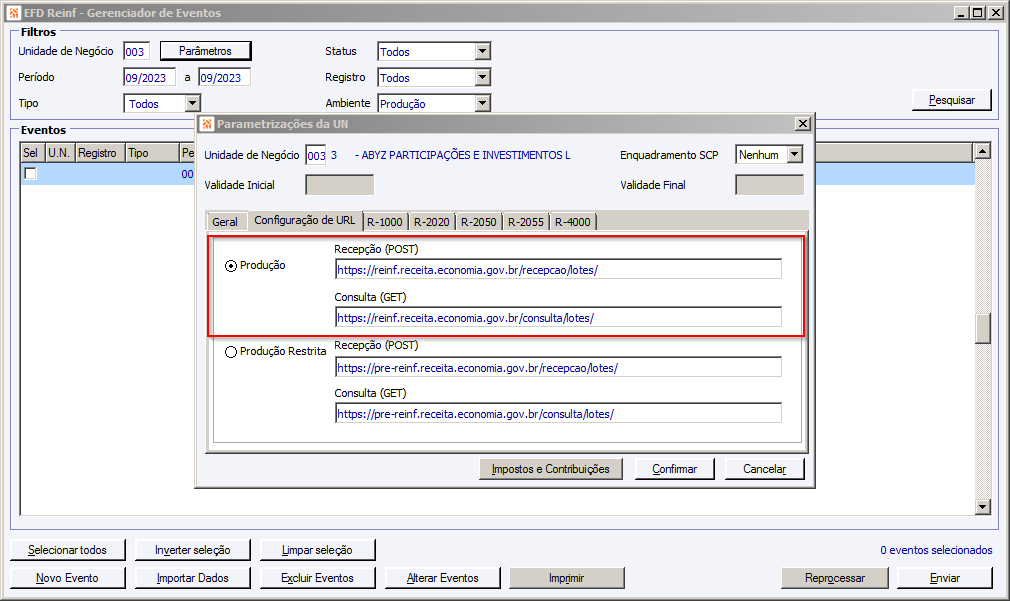Image resolution: width=1010 pixels, height=601 pixels.
Task: Click Limpar seleção button
Action: coord(318,550)
